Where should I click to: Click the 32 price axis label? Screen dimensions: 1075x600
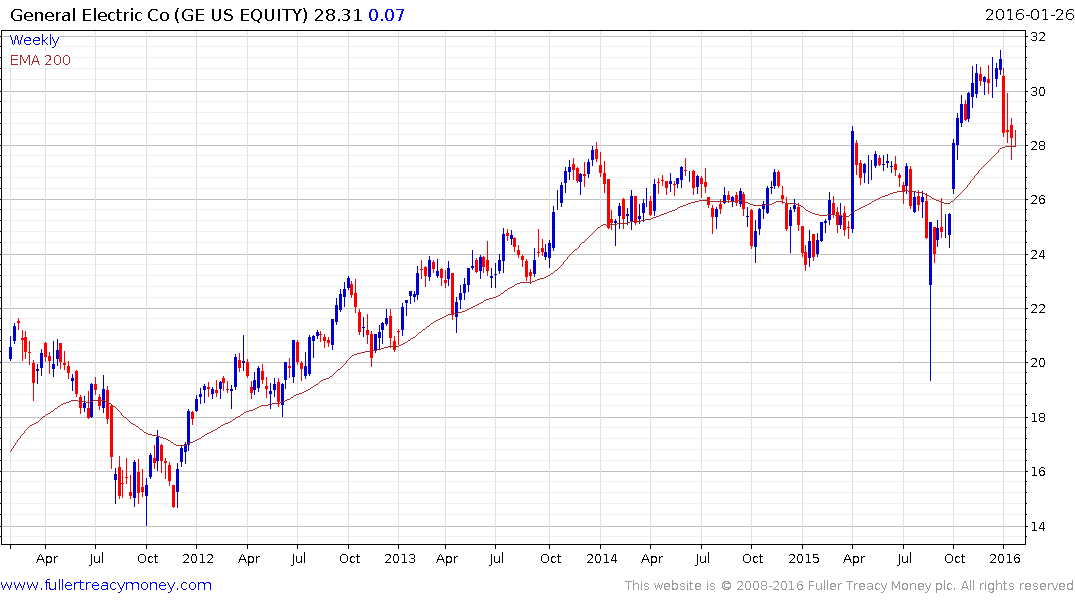(1038, 37)
